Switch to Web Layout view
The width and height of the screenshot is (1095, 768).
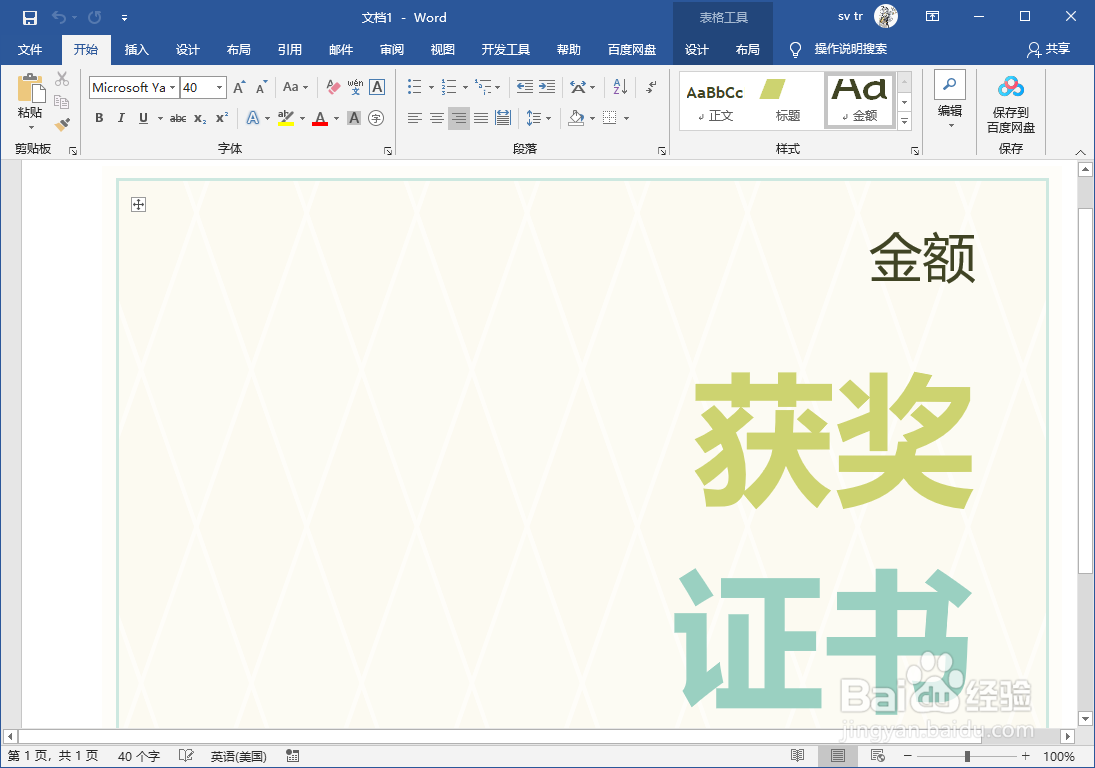(x=878, y=755)
